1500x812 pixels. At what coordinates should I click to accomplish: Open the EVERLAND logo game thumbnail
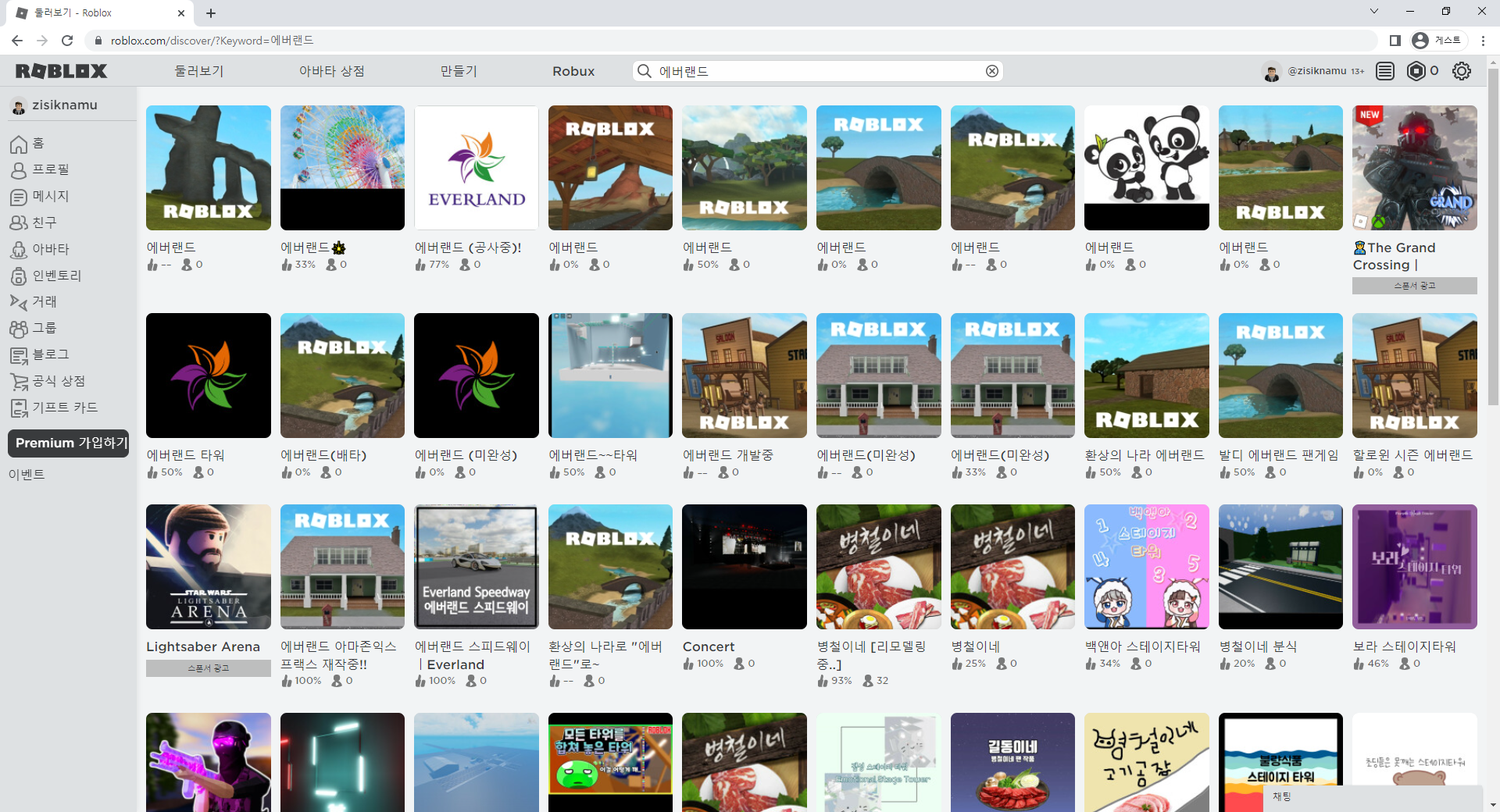477,168
